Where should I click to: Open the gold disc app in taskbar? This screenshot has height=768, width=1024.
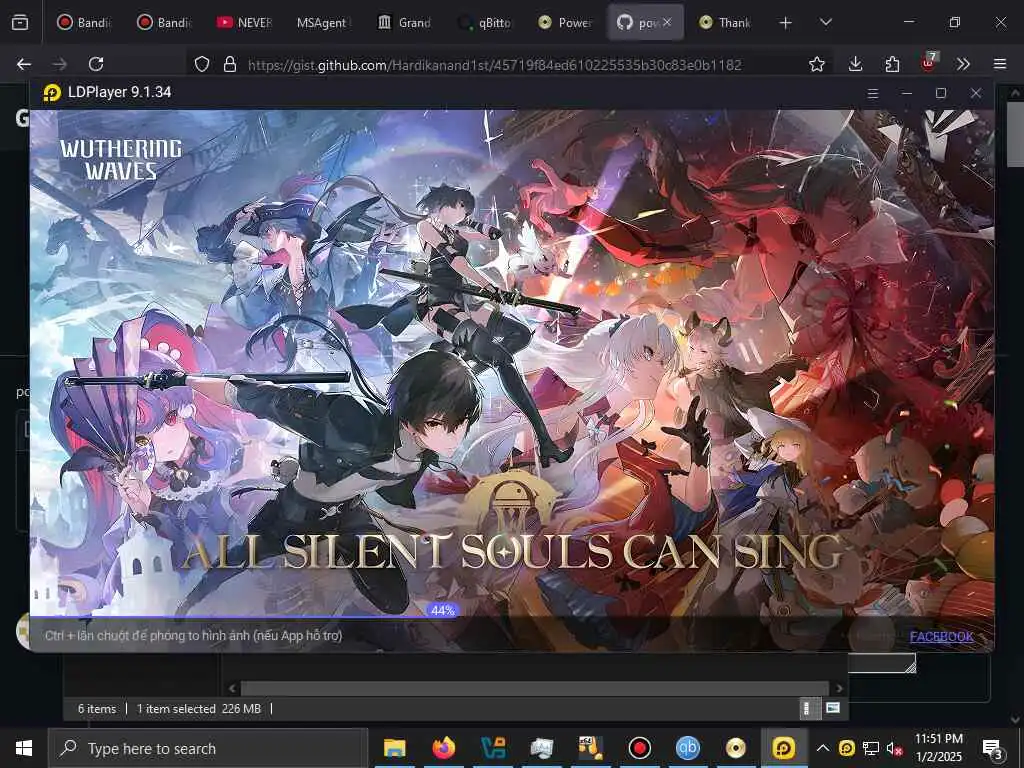(x=736, y=748)
